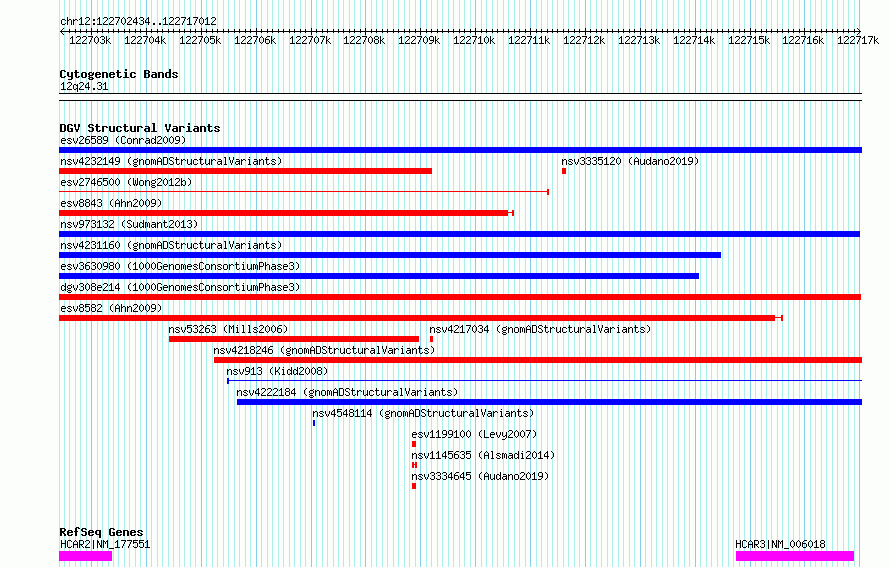890x567 pixels.
Task: Click the small red nsv1145635 marker
Action: pyautogui.click(x=414, y=465)
